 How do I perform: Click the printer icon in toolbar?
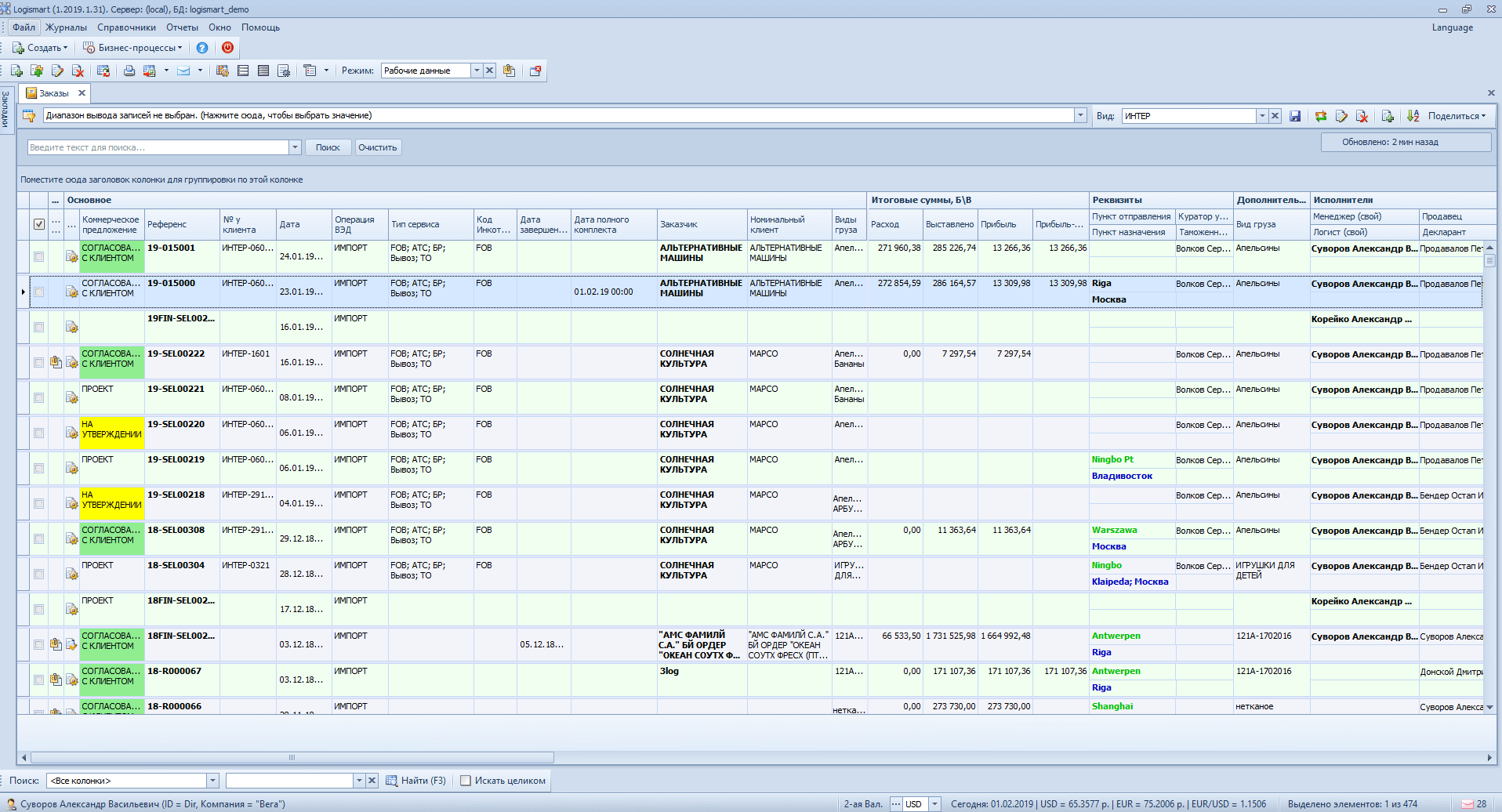[x=129, y=71]
